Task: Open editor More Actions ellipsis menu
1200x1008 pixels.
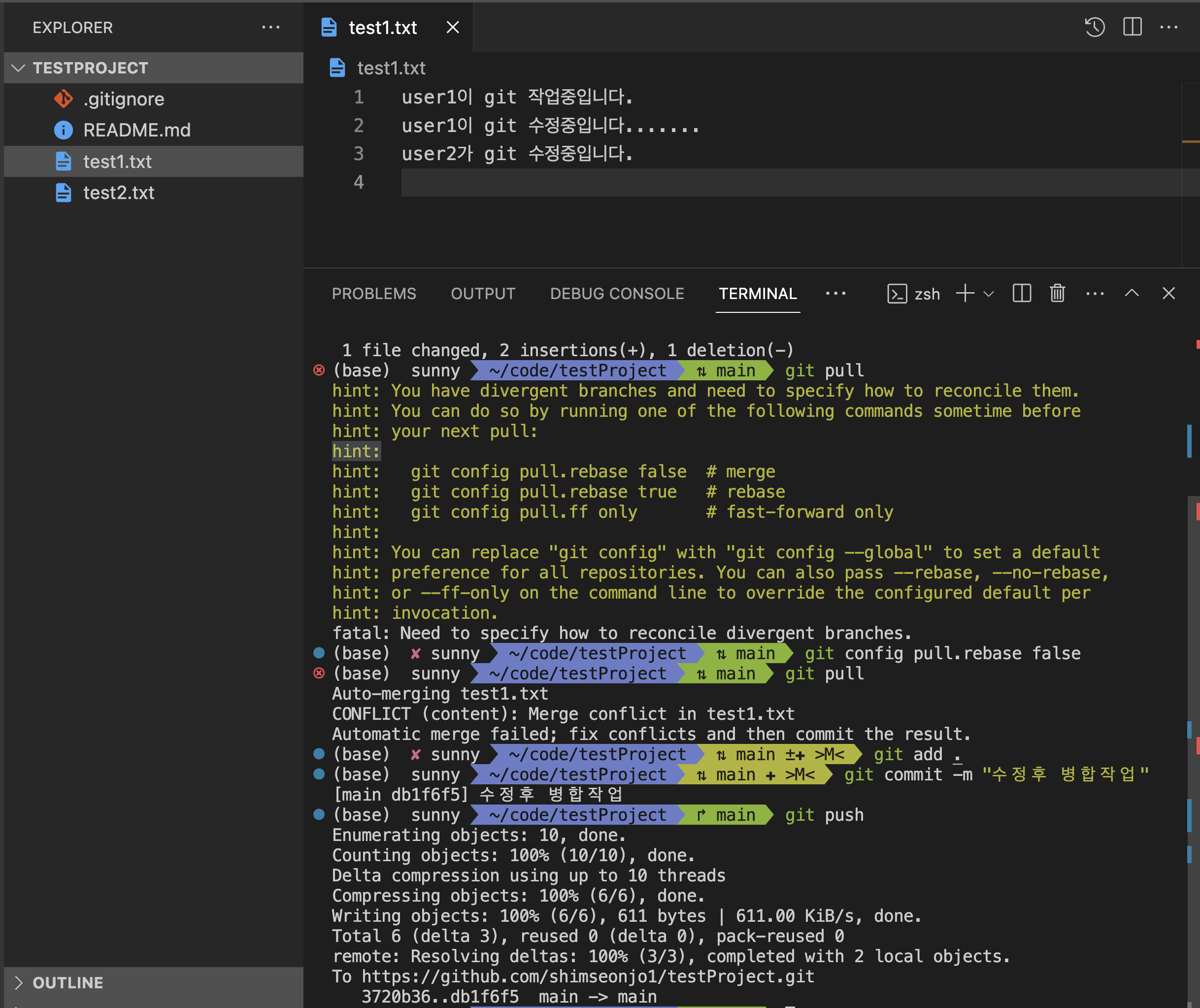Action: click(x=1168, y=27)
